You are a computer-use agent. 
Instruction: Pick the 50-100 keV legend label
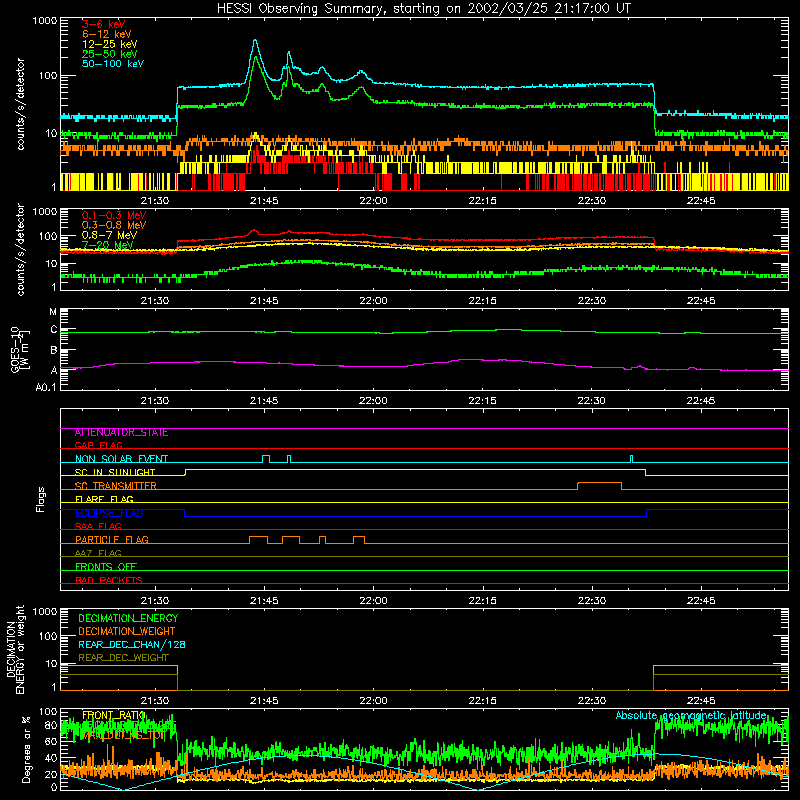point(113,64)
